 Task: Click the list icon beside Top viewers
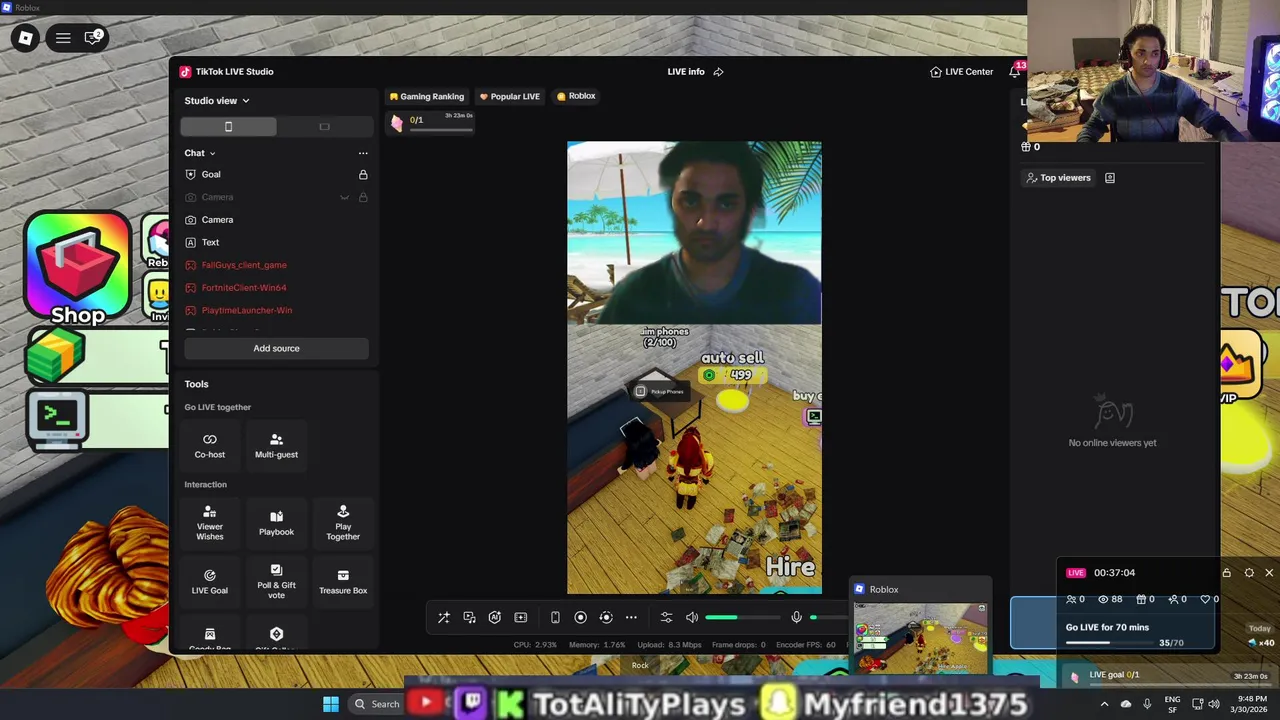coord(1110,178)
